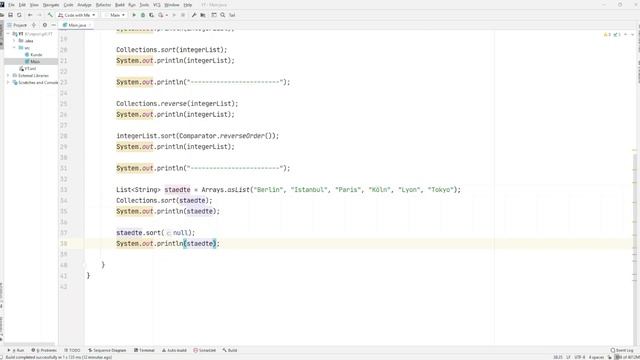Click the Forward navigation arrow
The height and width of the screenshot is (360, 640).
tap(39, 15)
